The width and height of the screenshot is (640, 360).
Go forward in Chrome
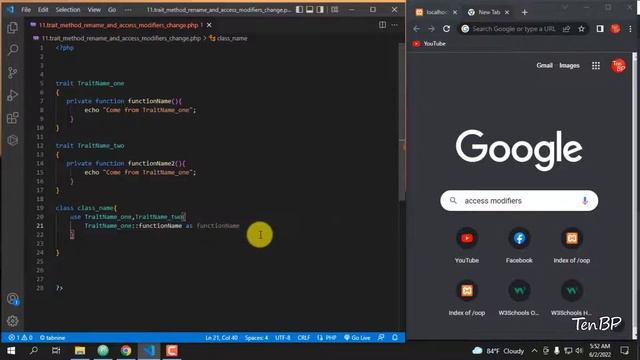point(431,29)
